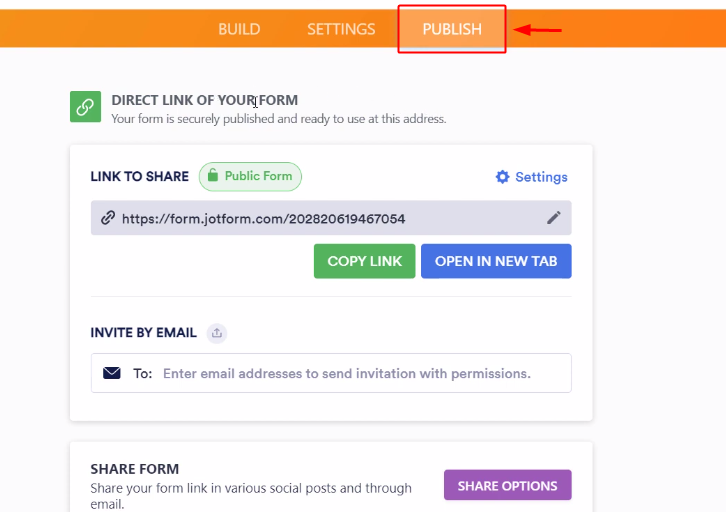Open the purple SHARE OPTIONS button

tap(508, 485)
